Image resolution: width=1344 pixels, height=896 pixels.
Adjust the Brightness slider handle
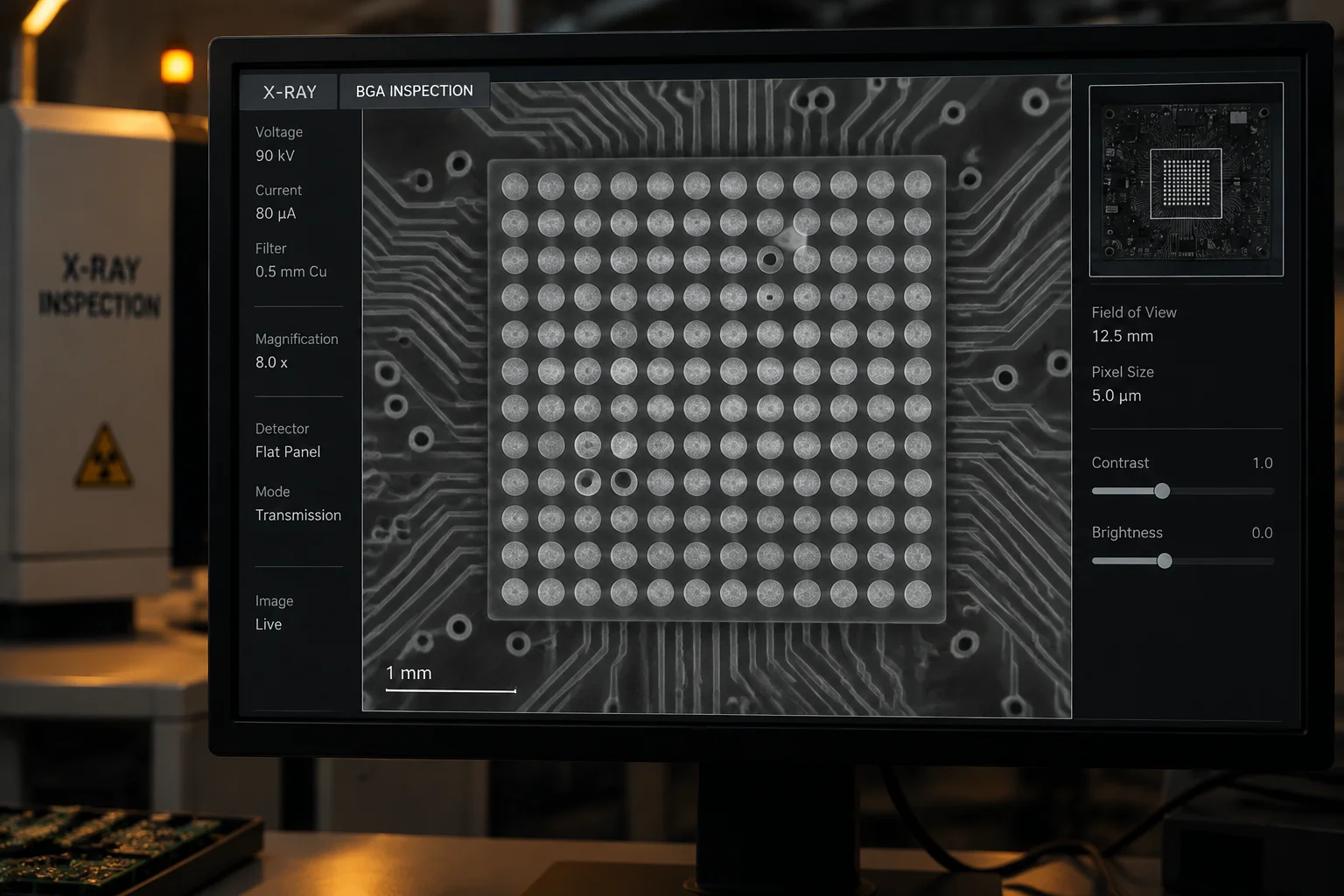pyautogui.click(x=1165, y=561)
